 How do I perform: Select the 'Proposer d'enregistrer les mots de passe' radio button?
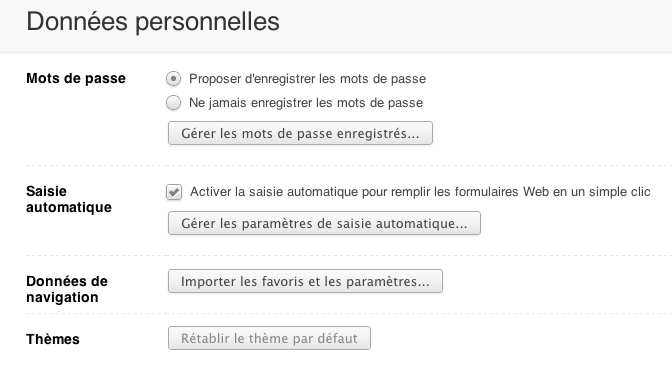click(174, 79)
